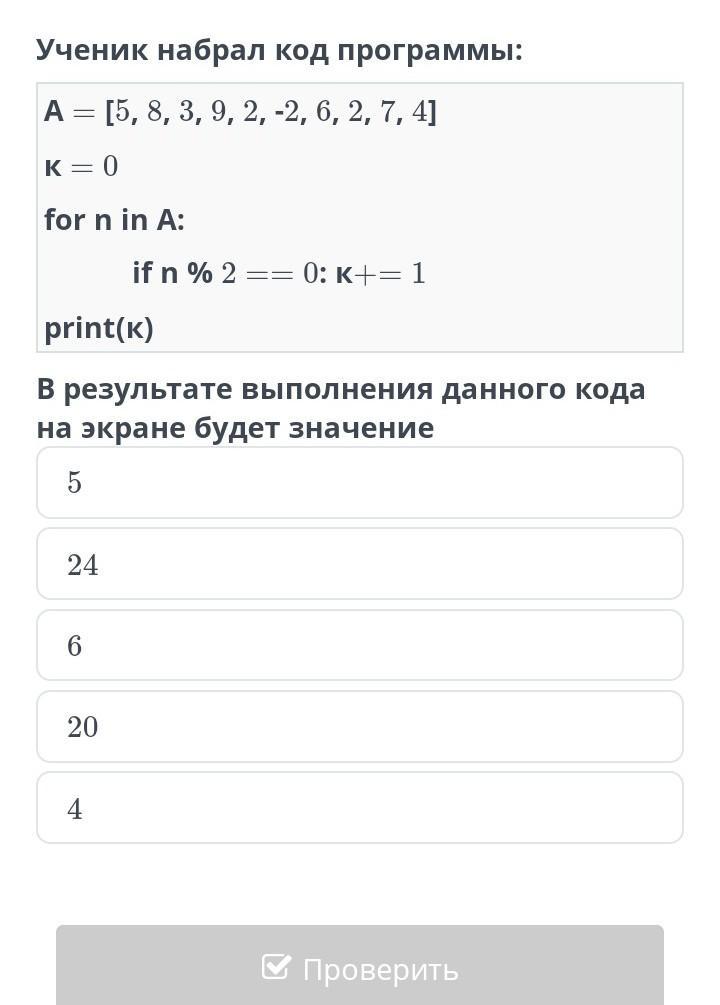
Task: Click the "if n % 2" condition text
Action: pos(184,273)
